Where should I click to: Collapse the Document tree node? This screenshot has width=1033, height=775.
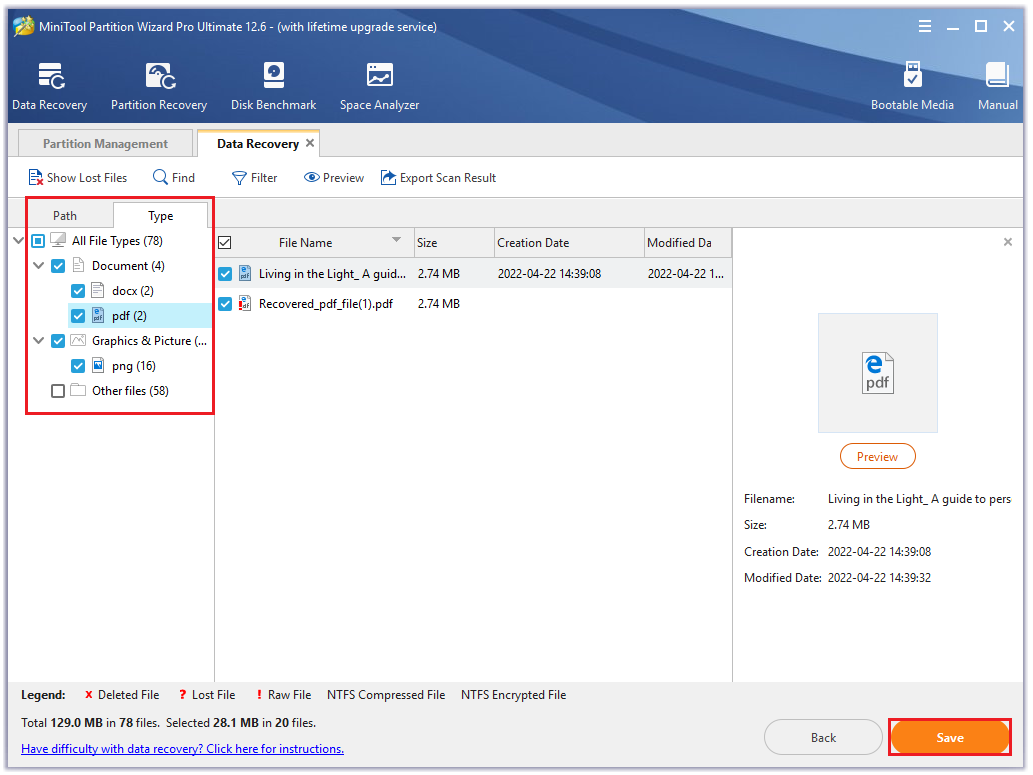tap(38, 266)
